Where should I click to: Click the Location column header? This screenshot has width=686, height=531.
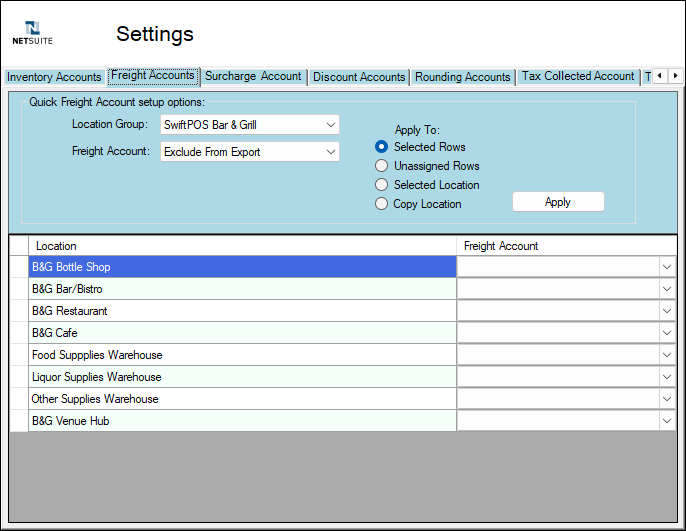point(242,246)
